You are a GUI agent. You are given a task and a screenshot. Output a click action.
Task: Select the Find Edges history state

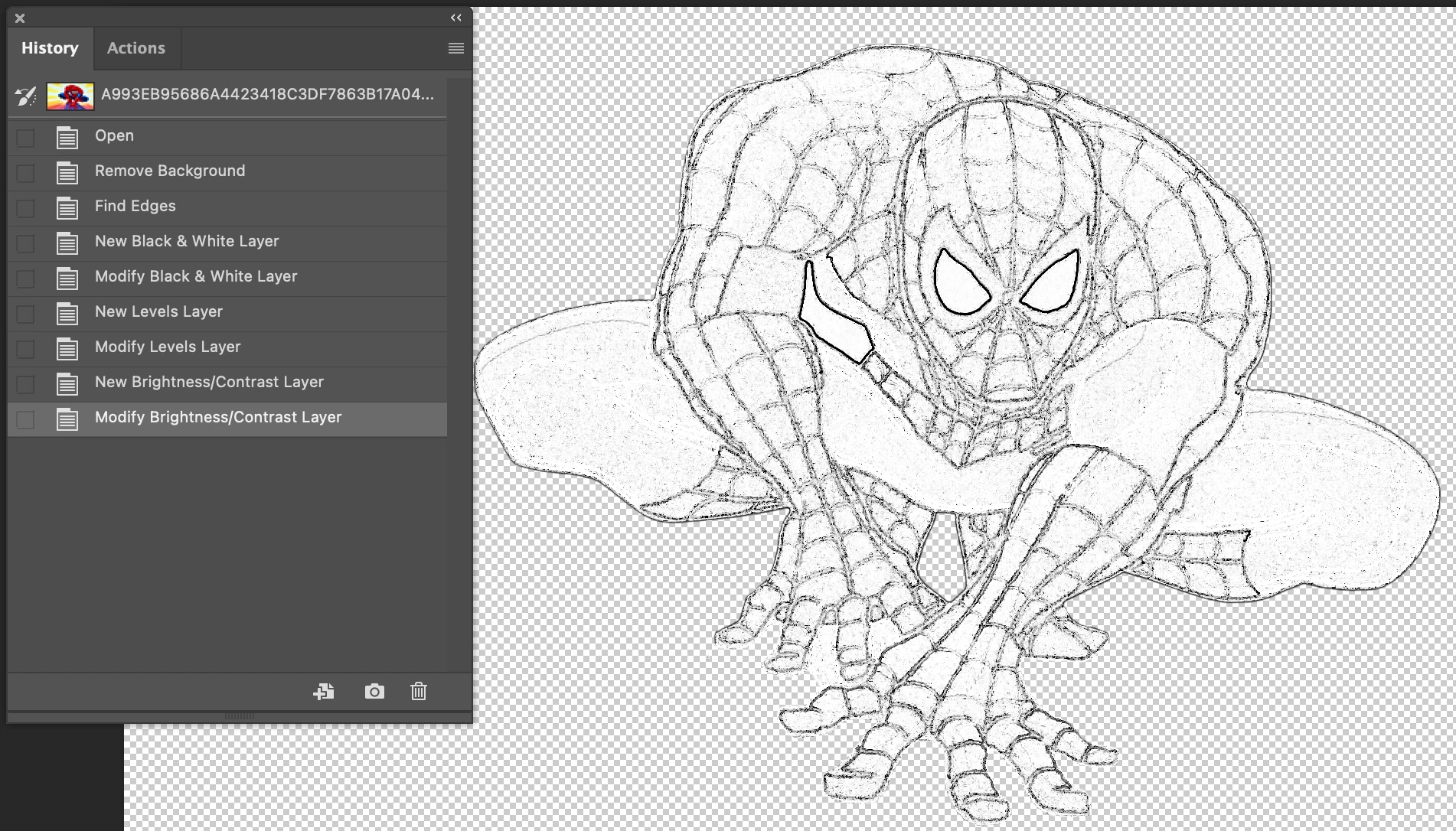[x=227, y=208]
